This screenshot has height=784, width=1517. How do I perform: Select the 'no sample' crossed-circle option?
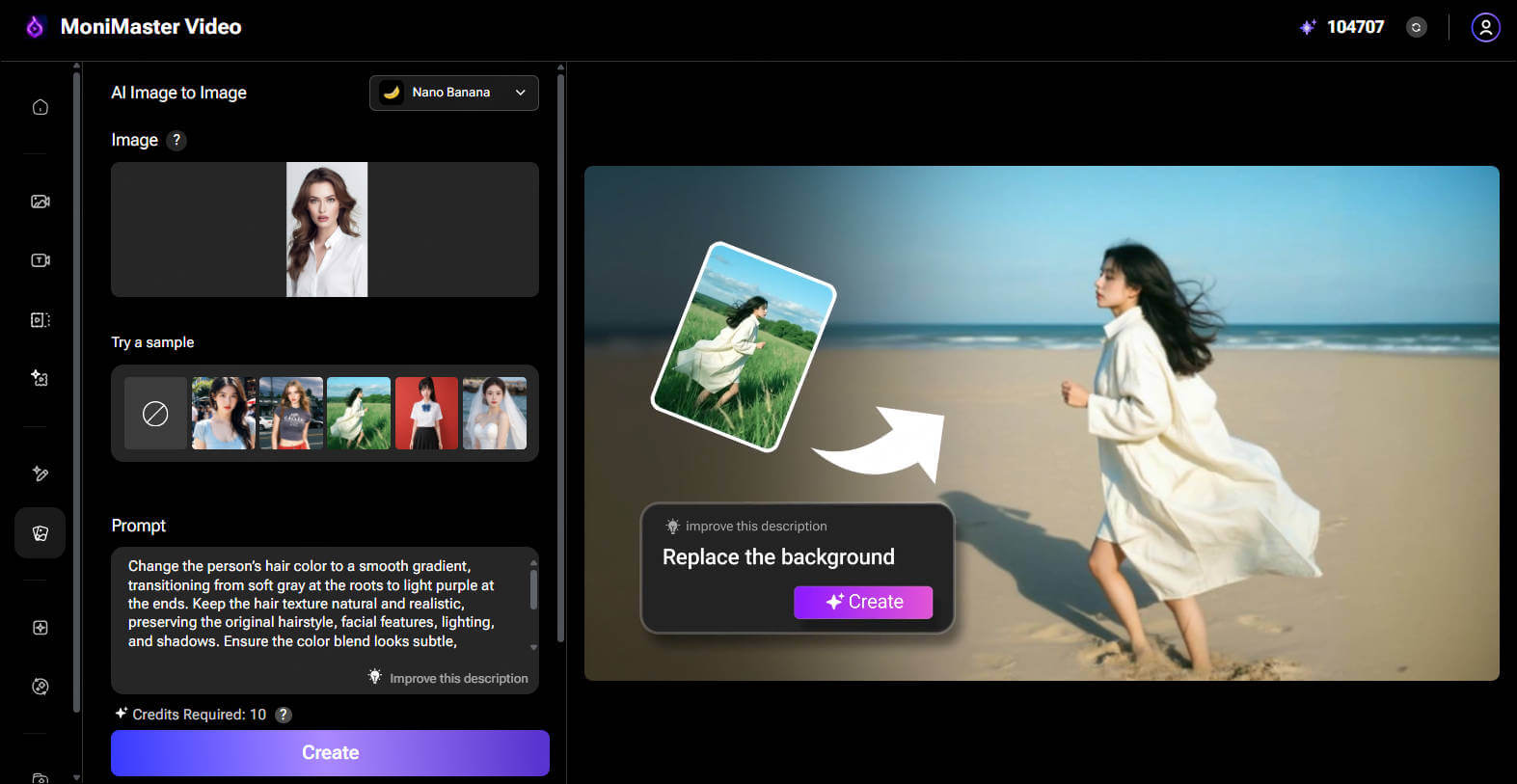[155, 414]
